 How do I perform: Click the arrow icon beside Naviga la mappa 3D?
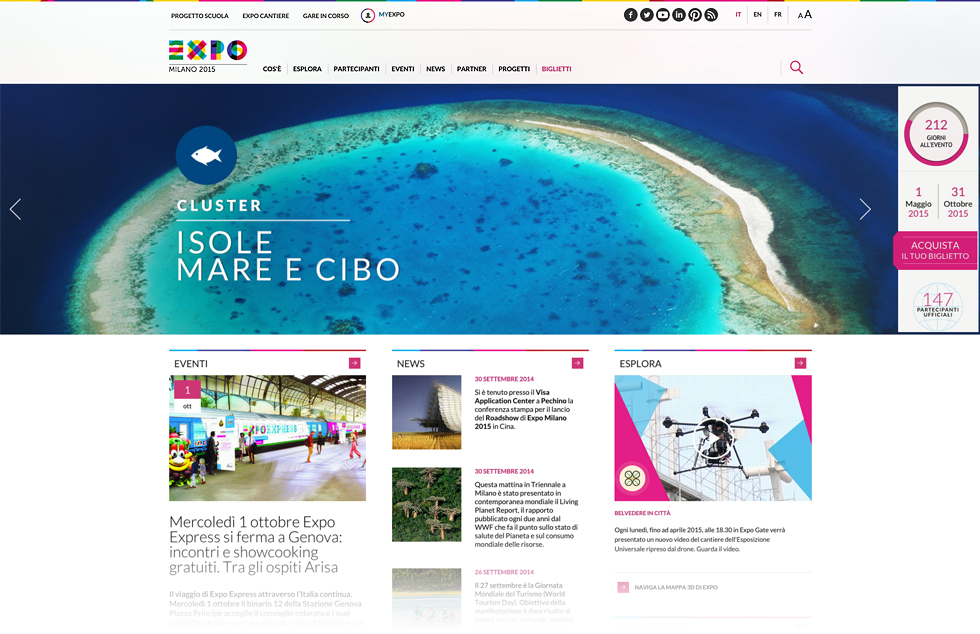point(623,587)
